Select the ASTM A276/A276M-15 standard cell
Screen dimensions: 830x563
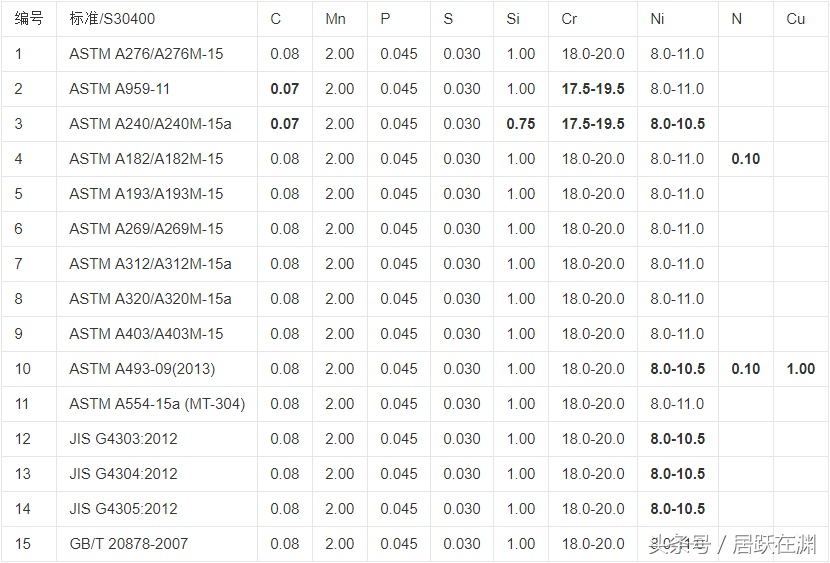[146, 54]
